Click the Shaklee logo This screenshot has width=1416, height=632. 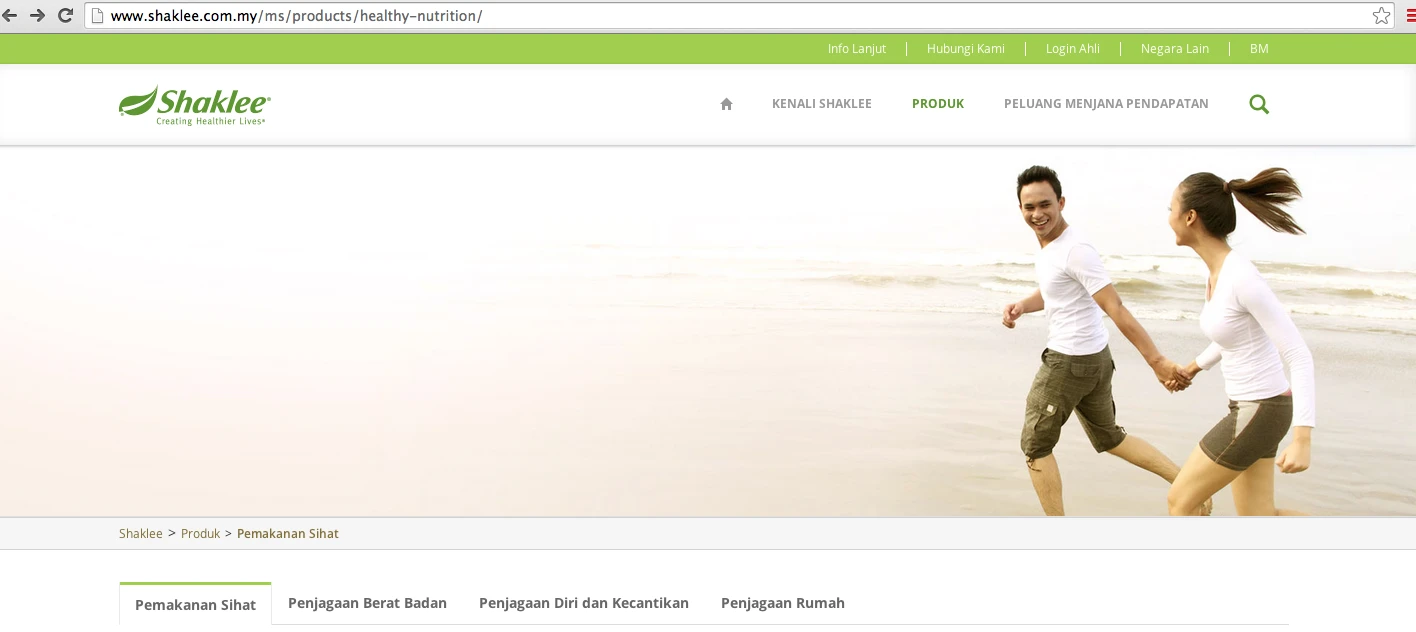pos(195,106)
